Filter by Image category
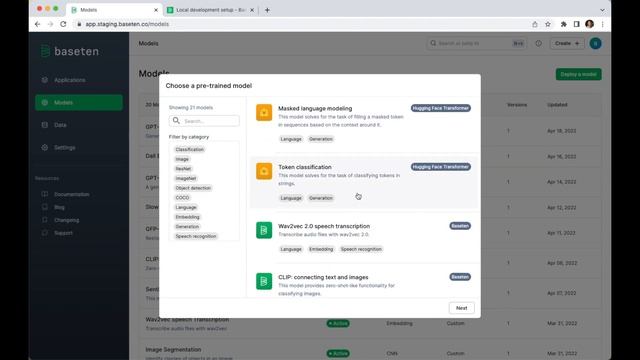This screenshot has height=360, width=640. 182,159
